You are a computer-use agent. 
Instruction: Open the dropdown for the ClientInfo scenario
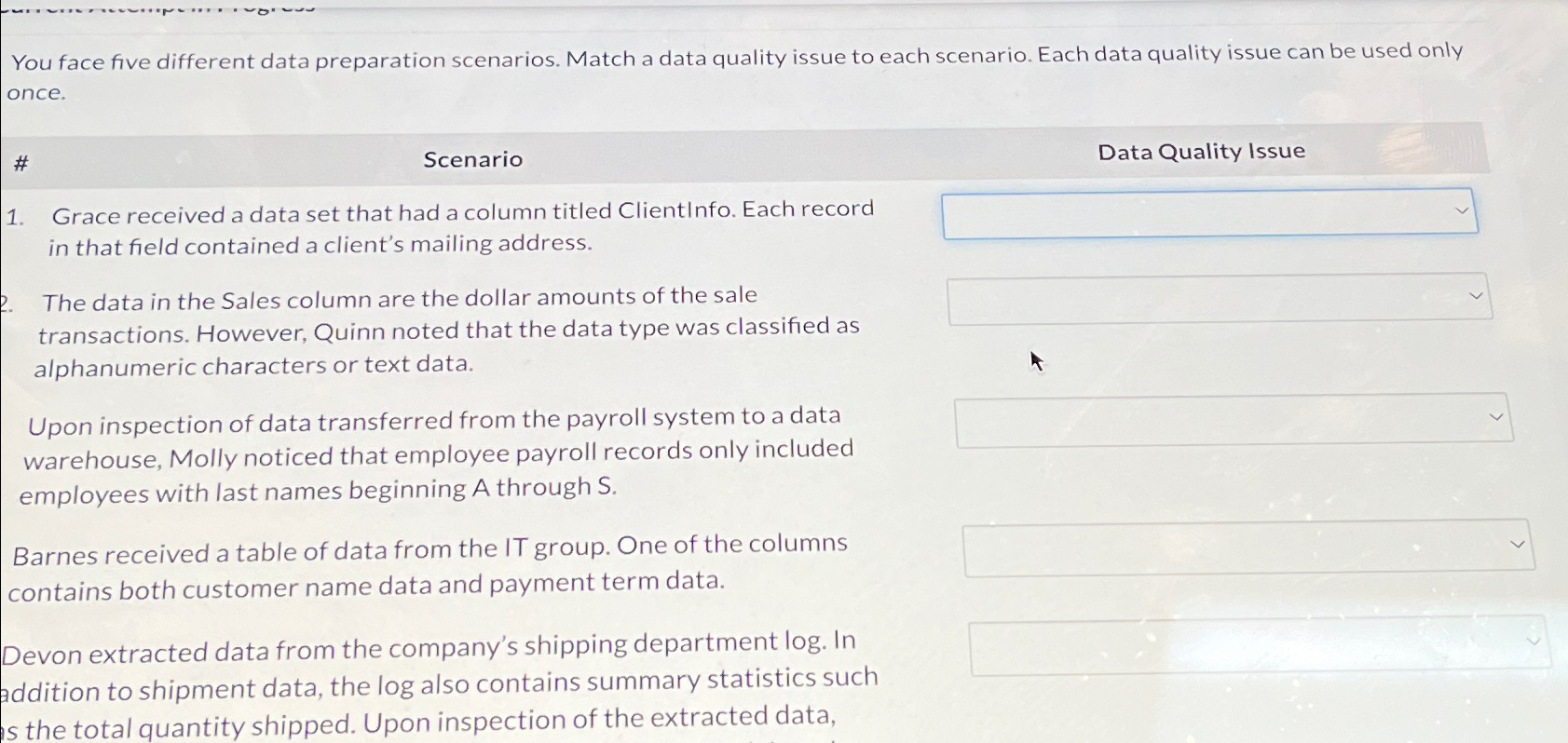tap(1208, 213)
